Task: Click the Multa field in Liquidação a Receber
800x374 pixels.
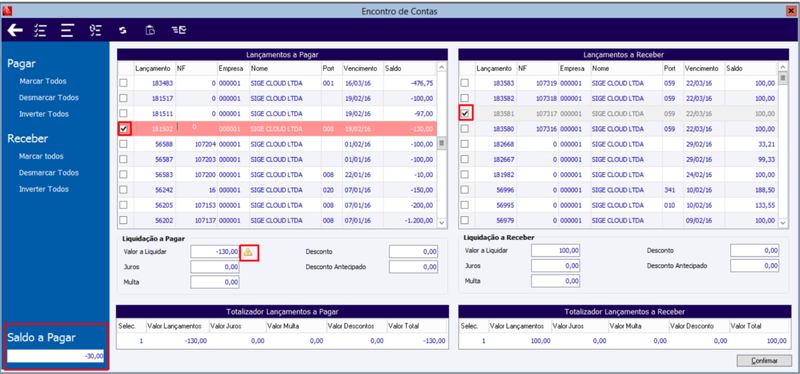Action: 556,281
